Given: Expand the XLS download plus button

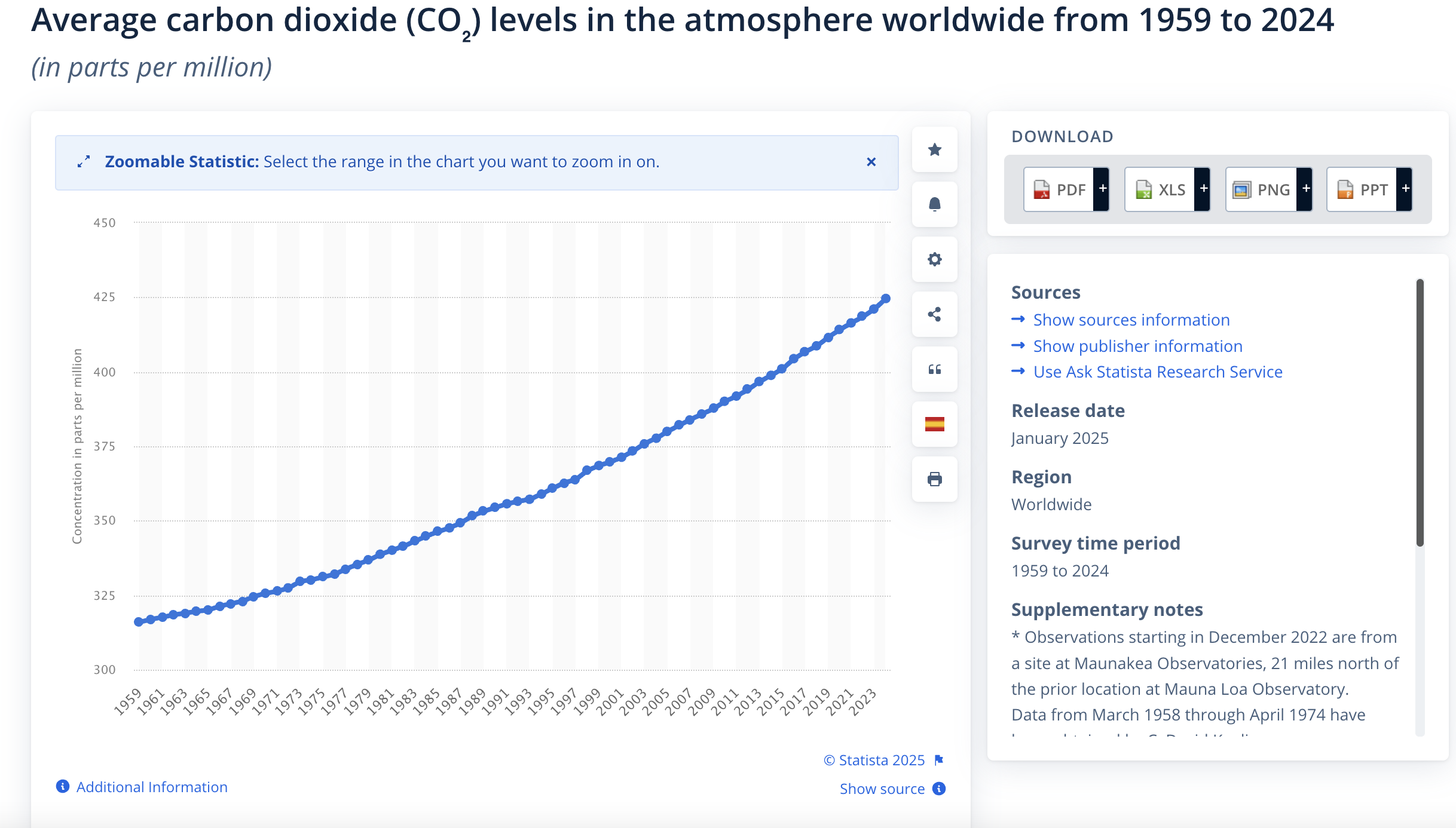Looking at the screenshot, I should click(1203, 189).
